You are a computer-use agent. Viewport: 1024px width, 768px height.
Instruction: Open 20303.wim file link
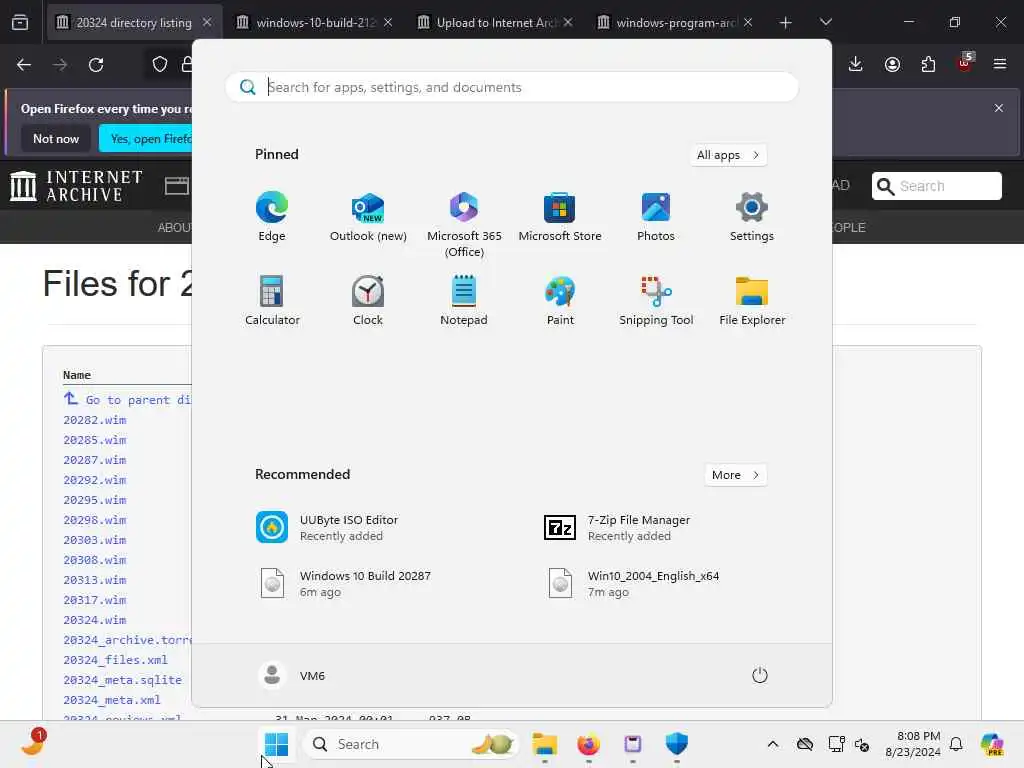(95, 540)
